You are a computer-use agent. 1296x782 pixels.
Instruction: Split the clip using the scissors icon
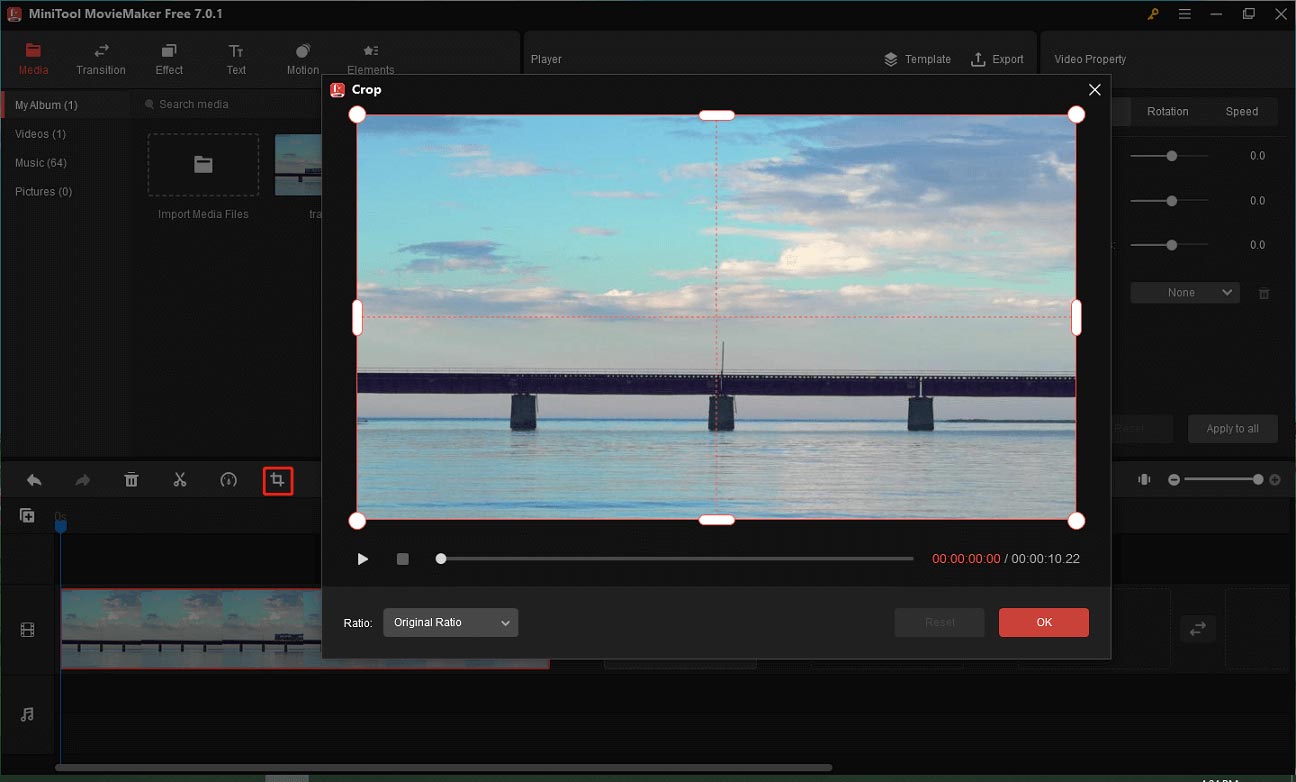tap(180, 480)
